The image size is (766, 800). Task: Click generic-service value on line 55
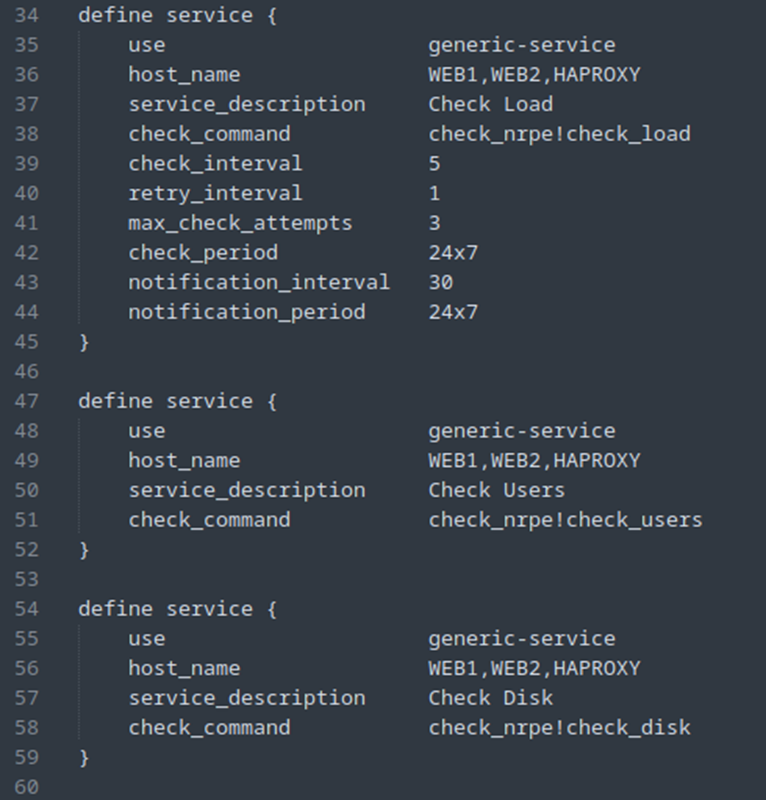pos(522,639)
